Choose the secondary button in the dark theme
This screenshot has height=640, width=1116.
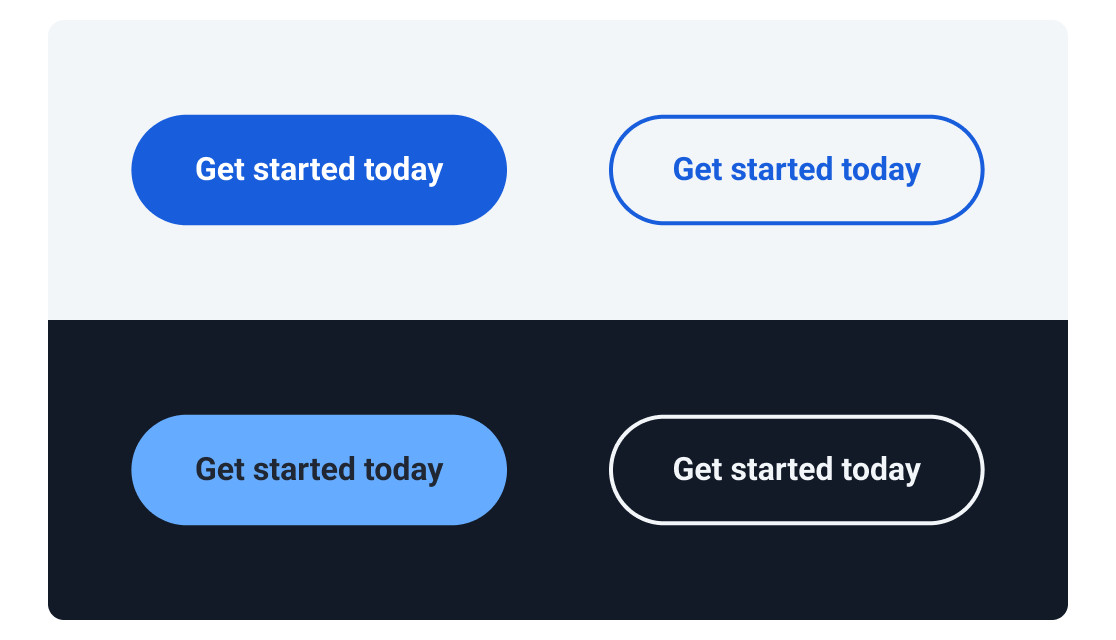point(796,470)
